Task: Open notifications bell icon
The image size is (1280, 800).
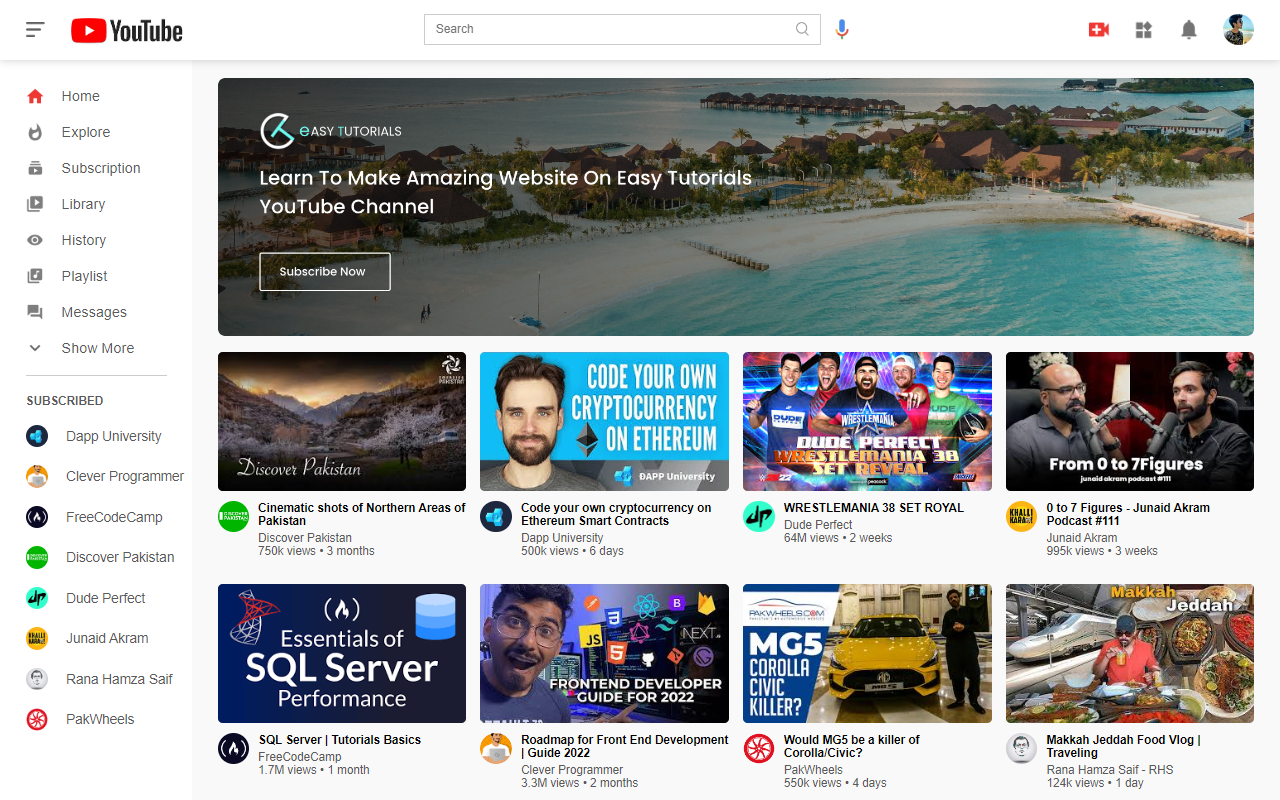Action: click(1189, 30)
